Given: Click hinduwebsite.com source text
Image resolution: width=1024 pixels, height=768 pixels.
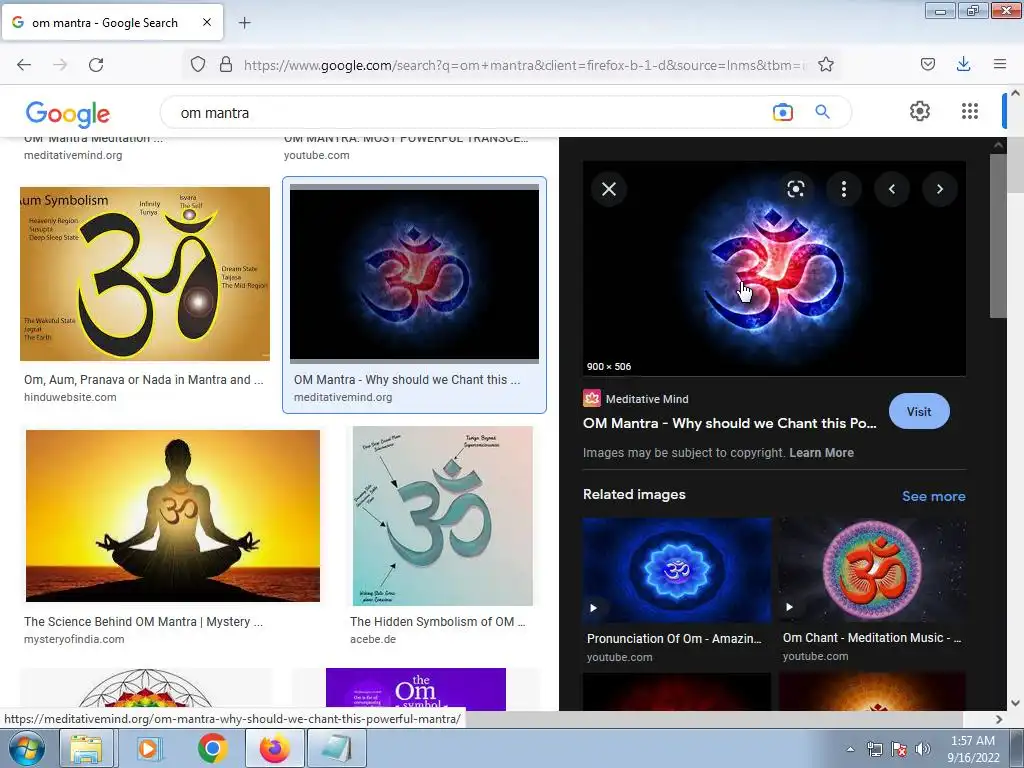Looking at the screenshot, I should [x=70, y=397].
